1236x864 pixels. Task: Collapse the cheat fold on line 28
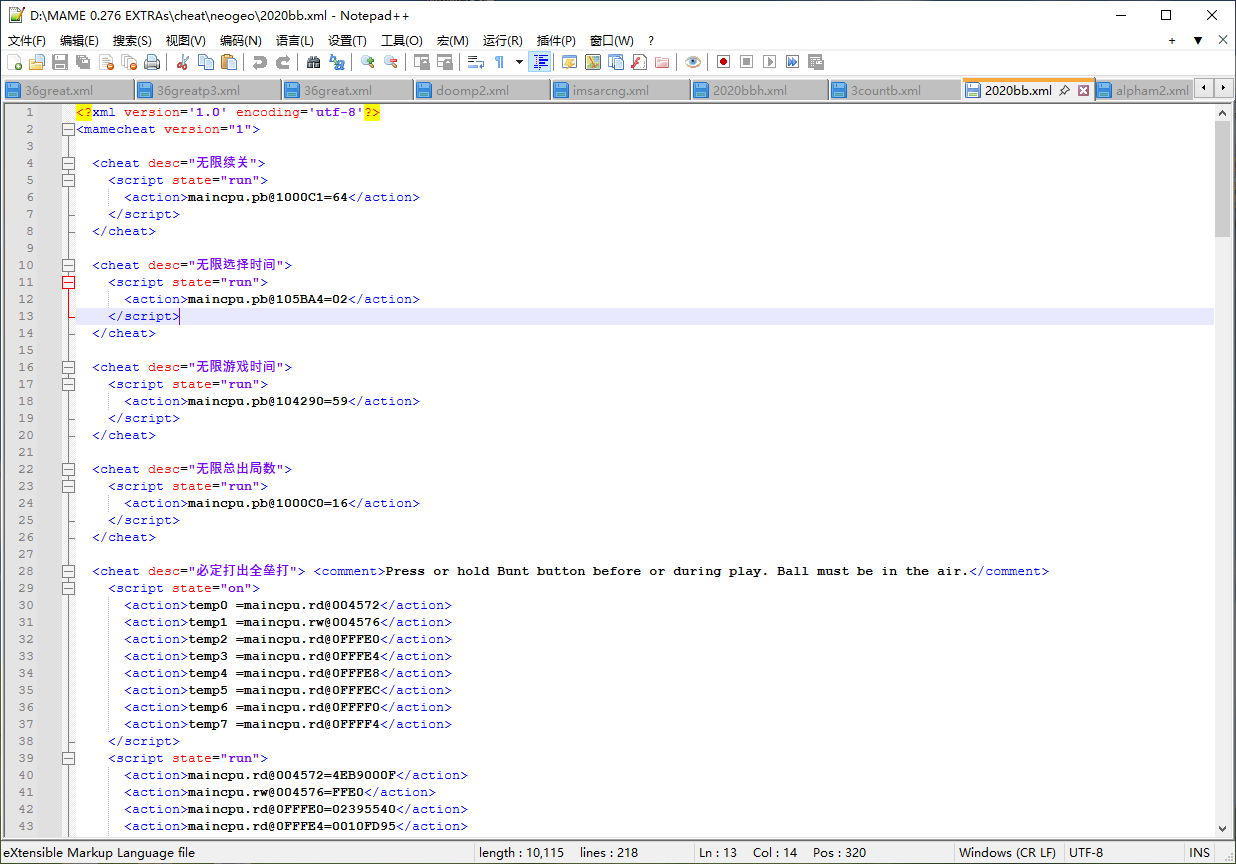pos(67,571)
